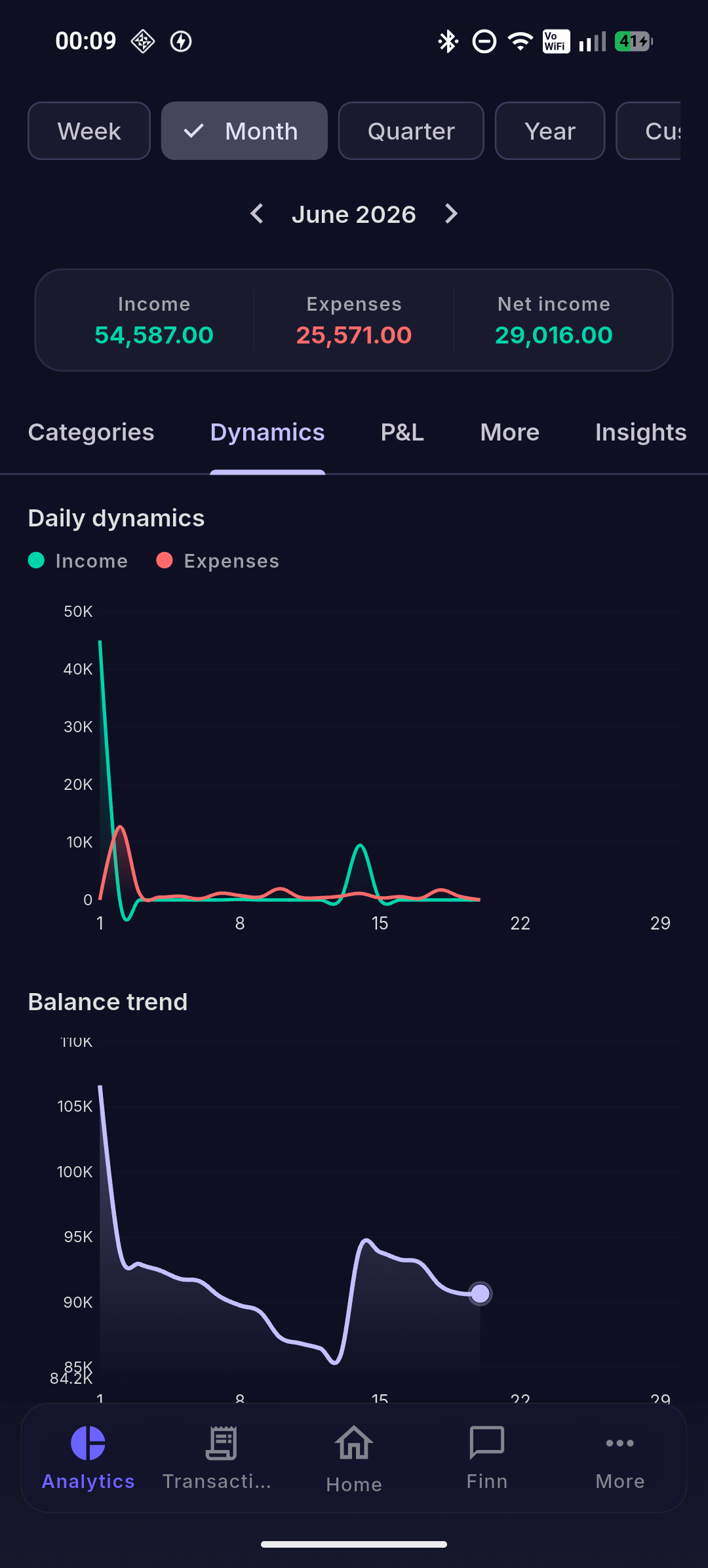Screen dimensions: 708x1568
Task: Tap the Wi-Fi status icon
Action: click(521, 41)
